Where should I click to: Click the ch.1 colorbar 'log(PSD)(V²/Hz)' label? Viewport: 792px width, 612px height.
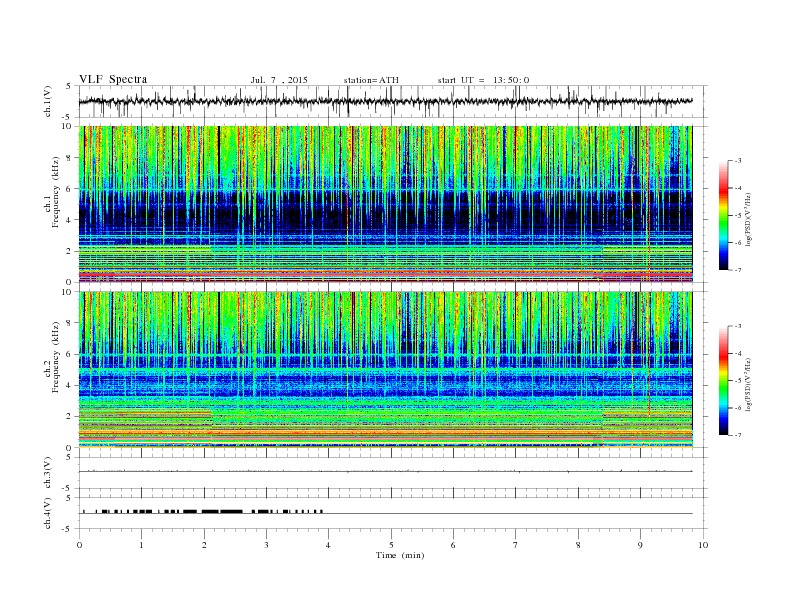tap(749, 219)
